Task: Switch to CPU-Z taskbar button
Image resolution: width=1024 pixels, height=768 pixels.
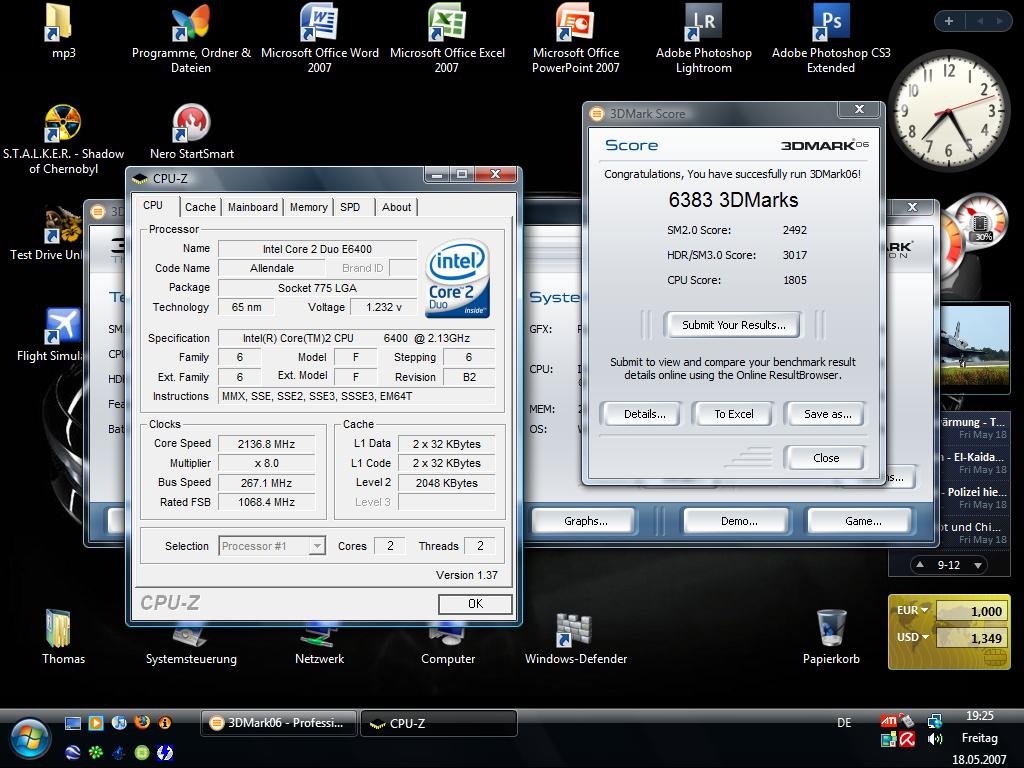Action: click(439, 723)
